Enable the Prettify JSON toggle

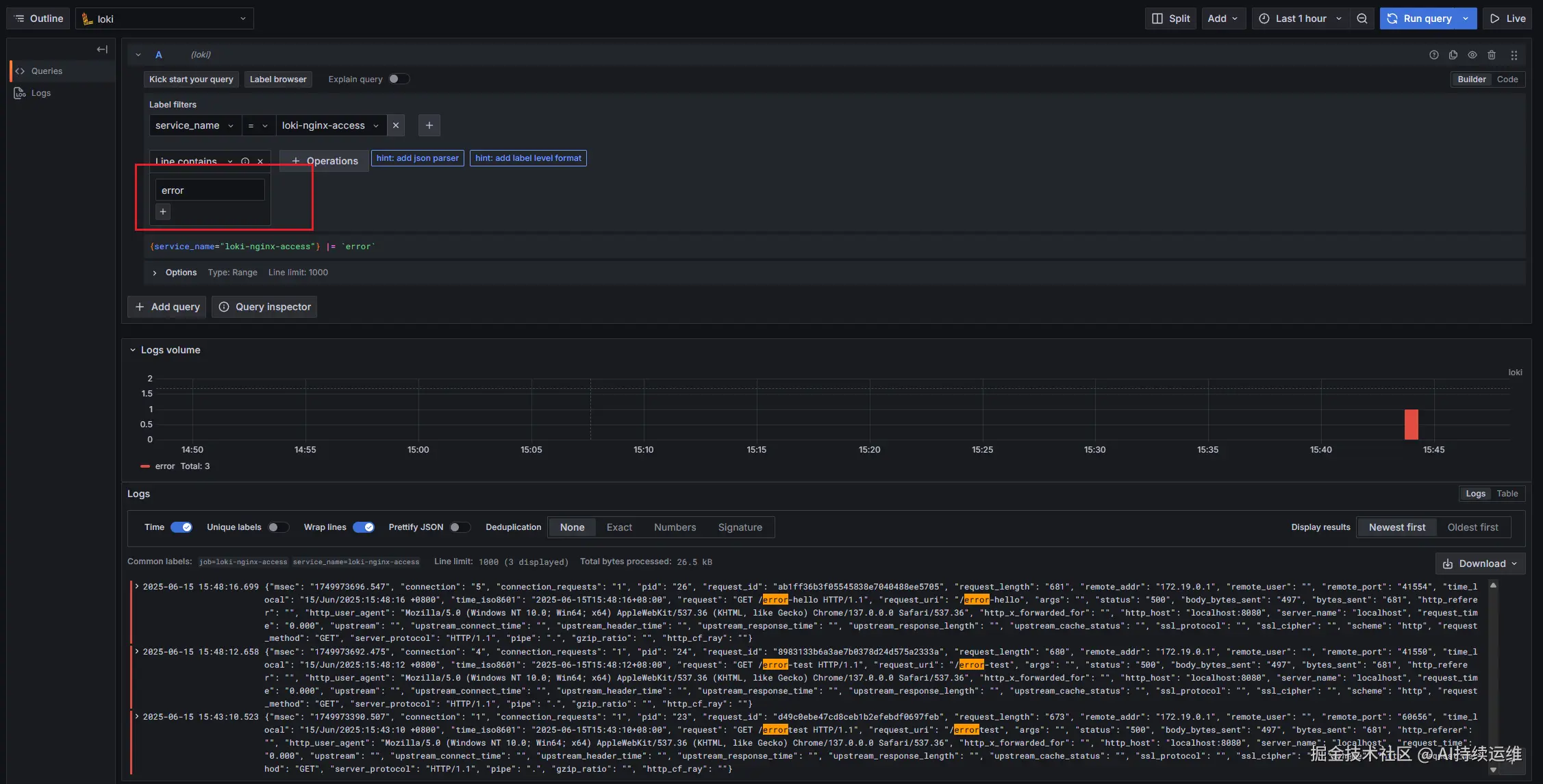pos(460,527)
